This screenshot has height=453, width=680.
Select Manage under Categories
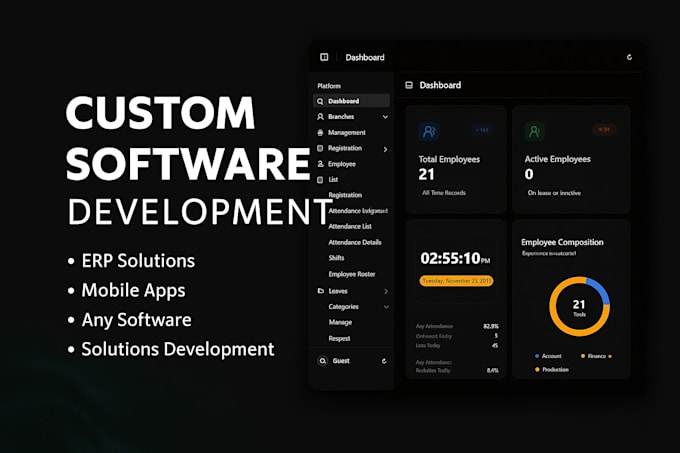340,322
